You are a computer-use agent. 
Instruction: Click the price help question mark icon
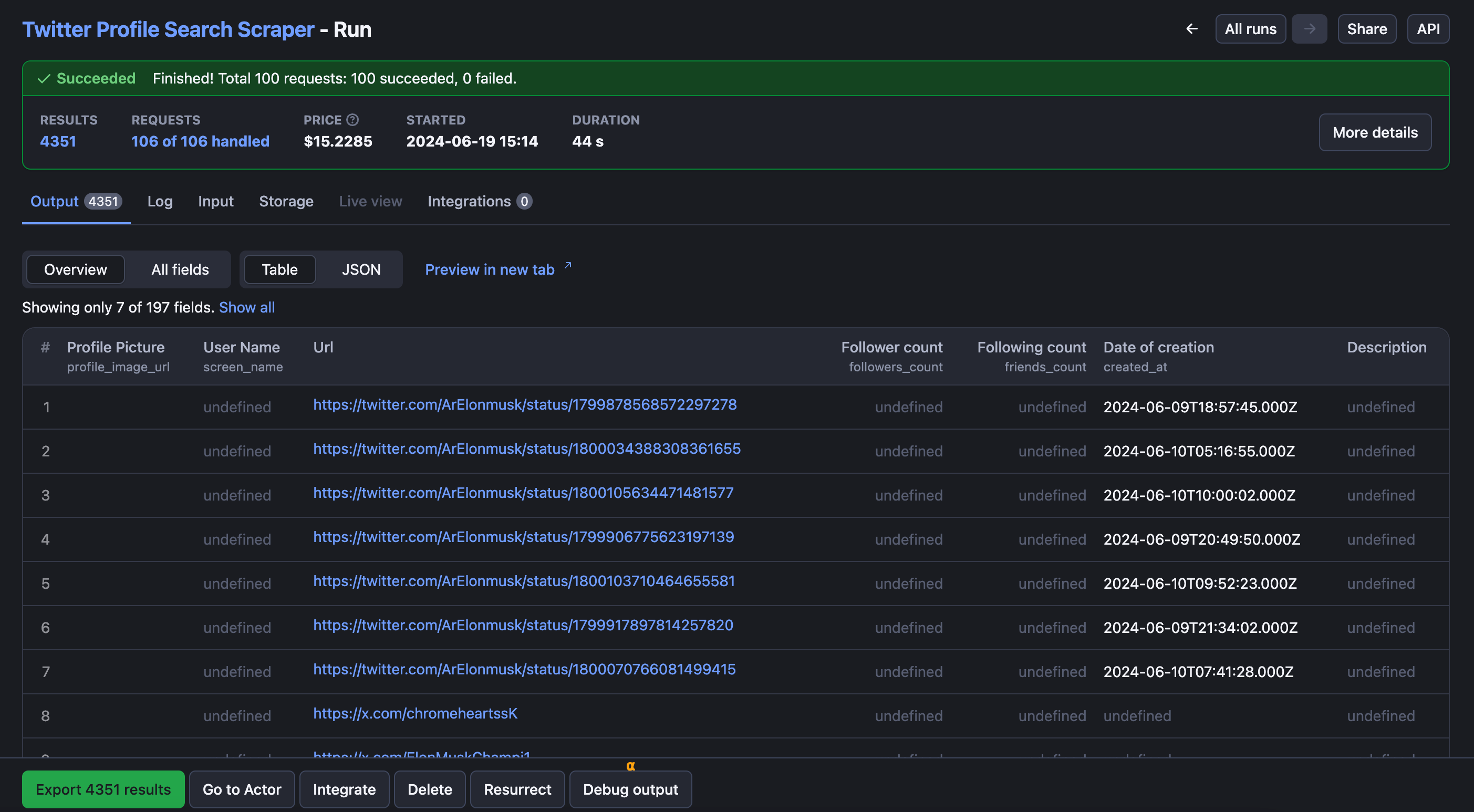(352, 120)
